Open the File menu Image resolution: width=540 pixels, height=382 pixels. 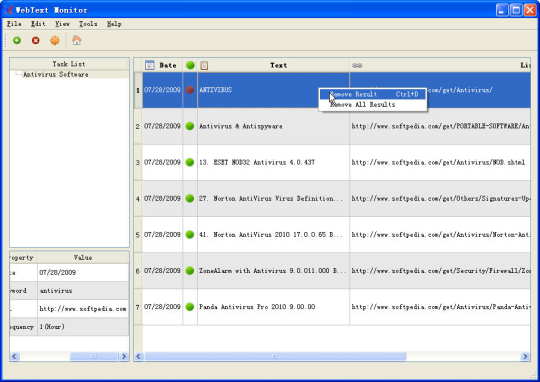14,24
